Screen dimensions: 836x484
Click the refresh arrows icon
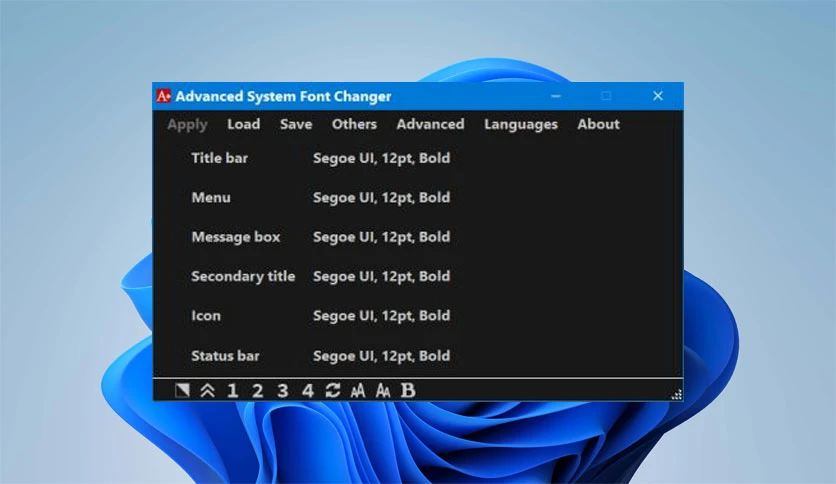point(333,391)
